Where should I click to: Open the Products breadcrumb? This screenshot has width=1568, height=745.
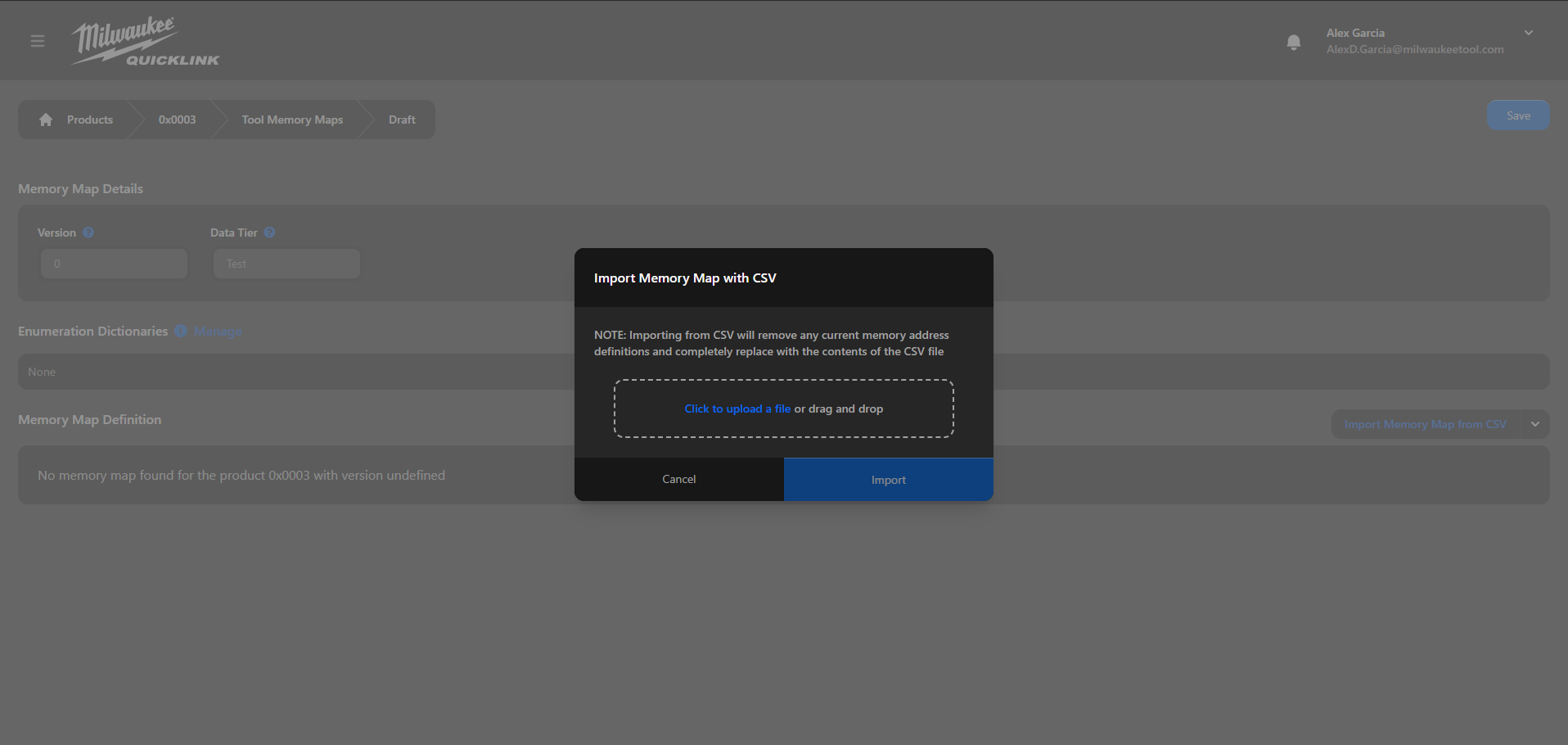90,120
